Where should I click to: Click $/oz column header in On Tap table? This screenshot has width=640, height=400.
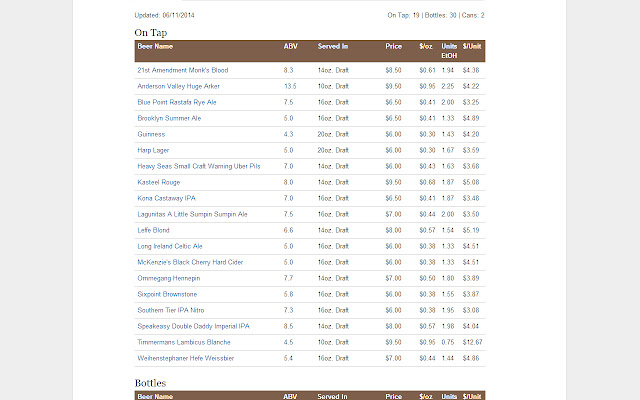(x=426, y=46)
